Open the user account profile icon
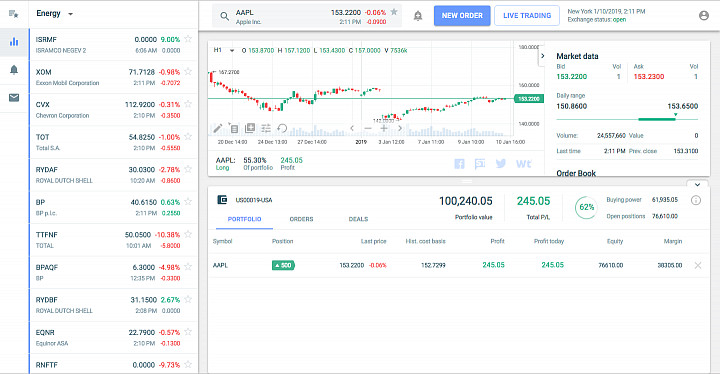Screen dimensions: 720x374 pyautogui.click(x=703, y=16)
